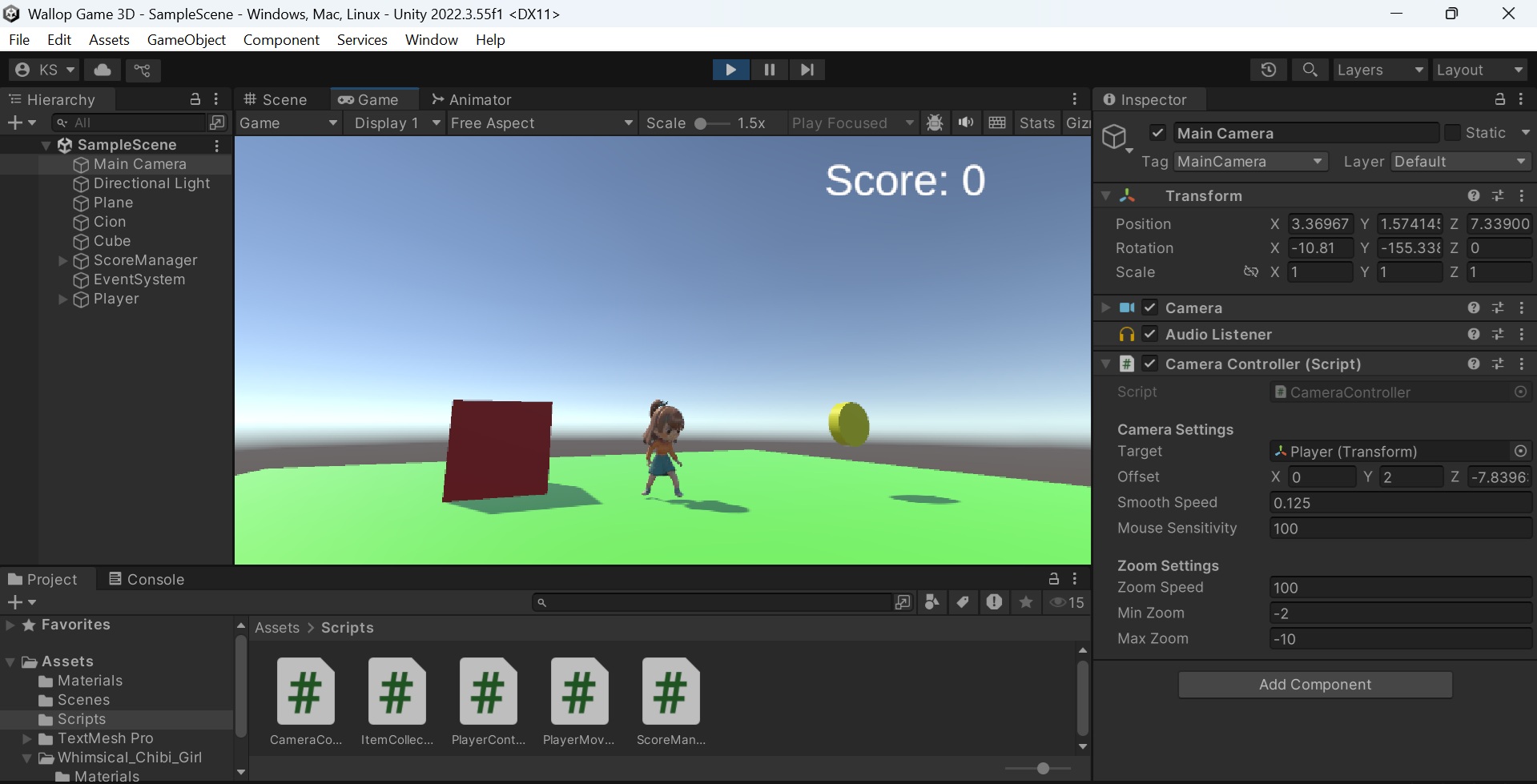Mute audio in the Game view
1537x784 pixels.
965,123
